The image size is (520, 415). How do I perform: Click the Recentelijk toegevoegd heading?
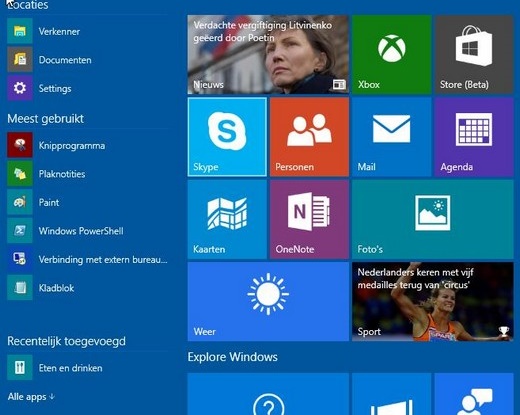pos(67,341)
